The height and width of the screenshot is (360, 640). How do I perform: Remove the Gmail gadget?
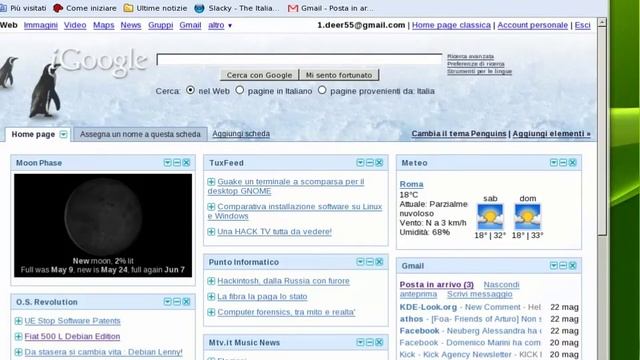[572, 266]
